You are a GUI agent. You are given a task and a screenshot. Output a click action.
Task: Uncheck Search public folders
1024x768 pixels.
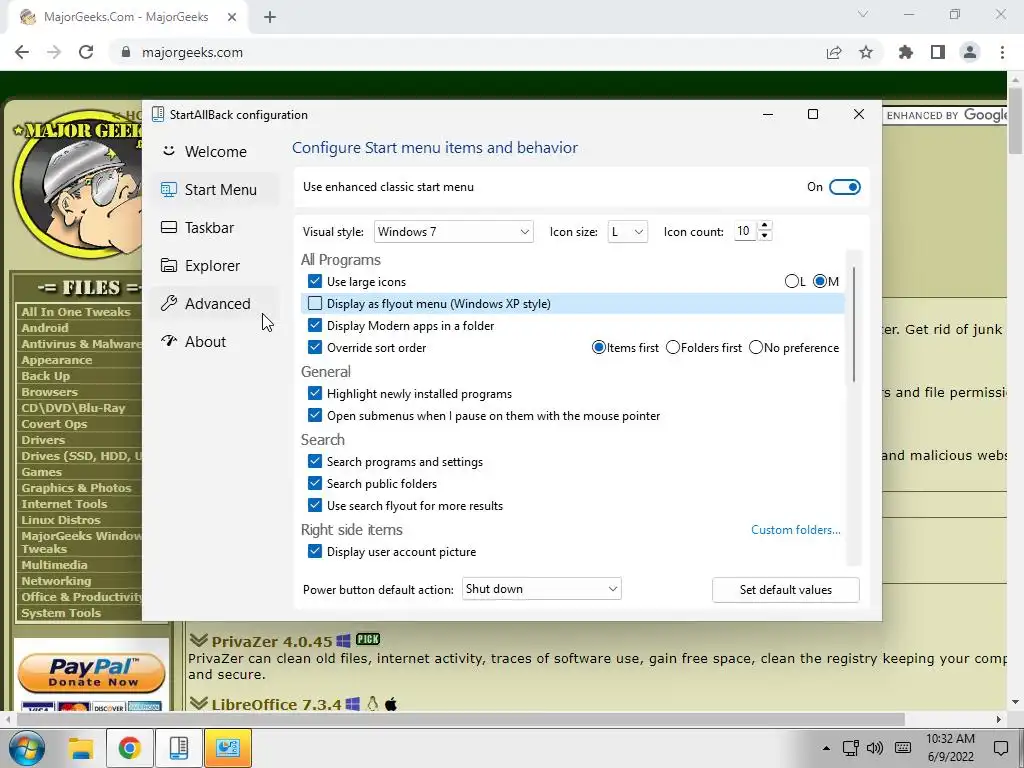(315, 483)
